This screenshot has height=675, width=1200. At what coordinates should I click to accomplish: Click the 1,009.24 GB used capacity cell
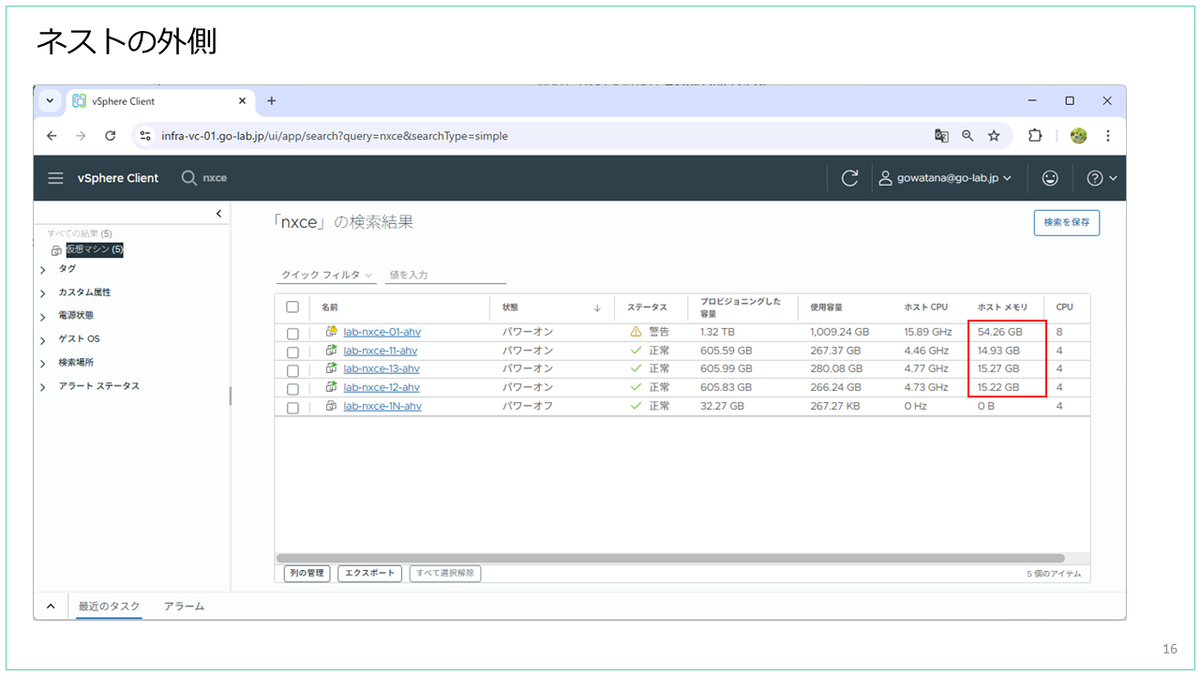pos(839,331)
